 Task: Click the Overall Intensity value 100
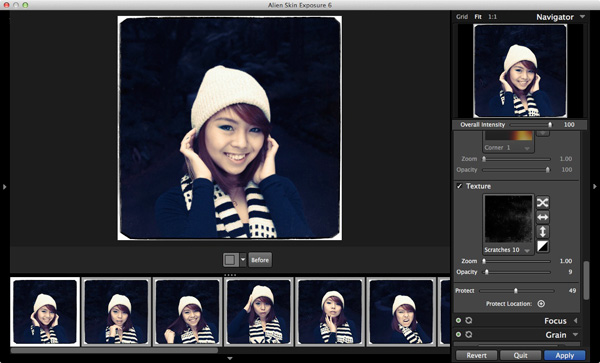coord(569,125)
